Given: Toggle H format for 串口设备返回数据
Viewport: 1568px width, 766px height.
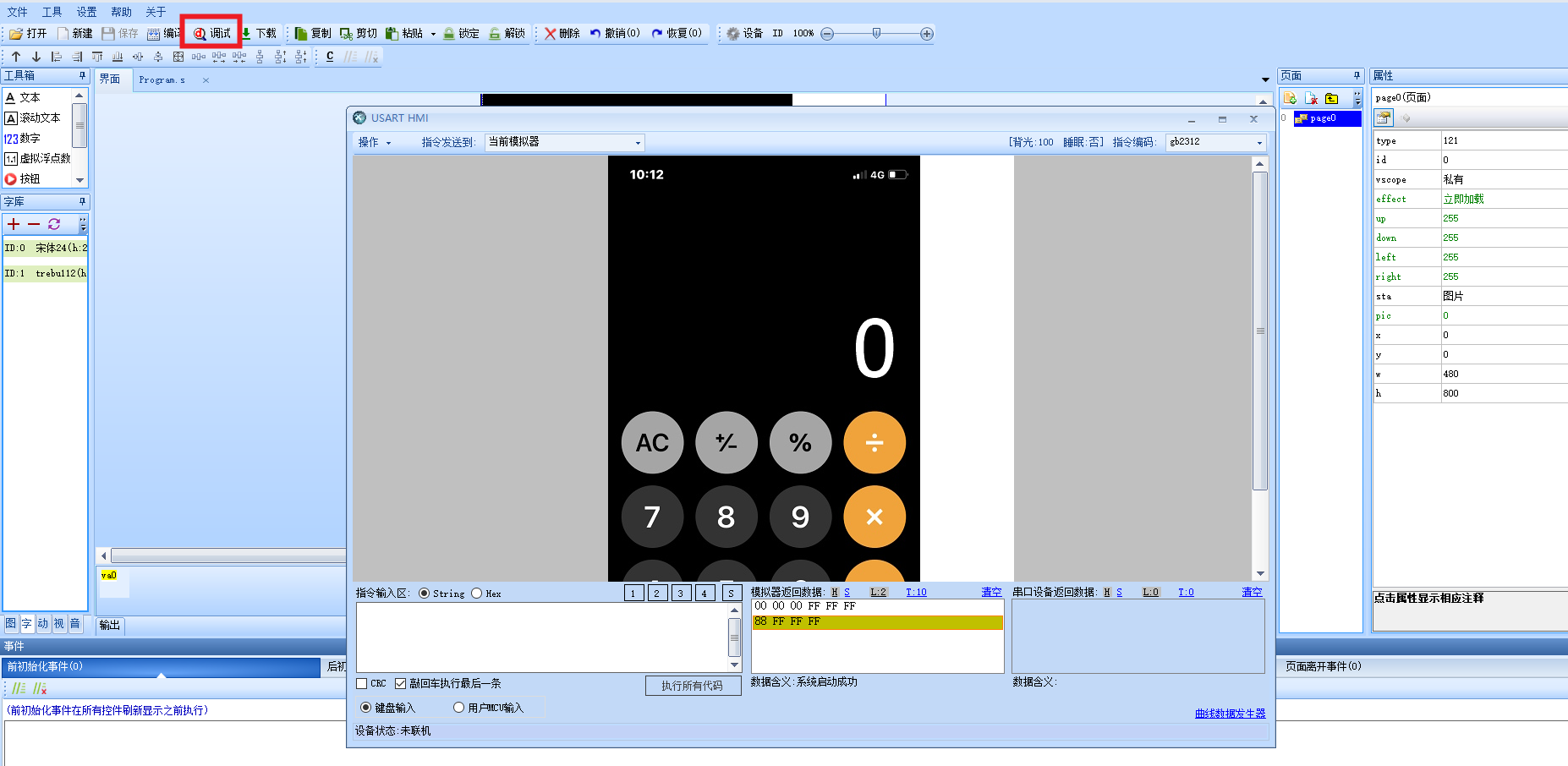Looking at the screenshot, I should pyautogui.click(x=1107, y=592).
